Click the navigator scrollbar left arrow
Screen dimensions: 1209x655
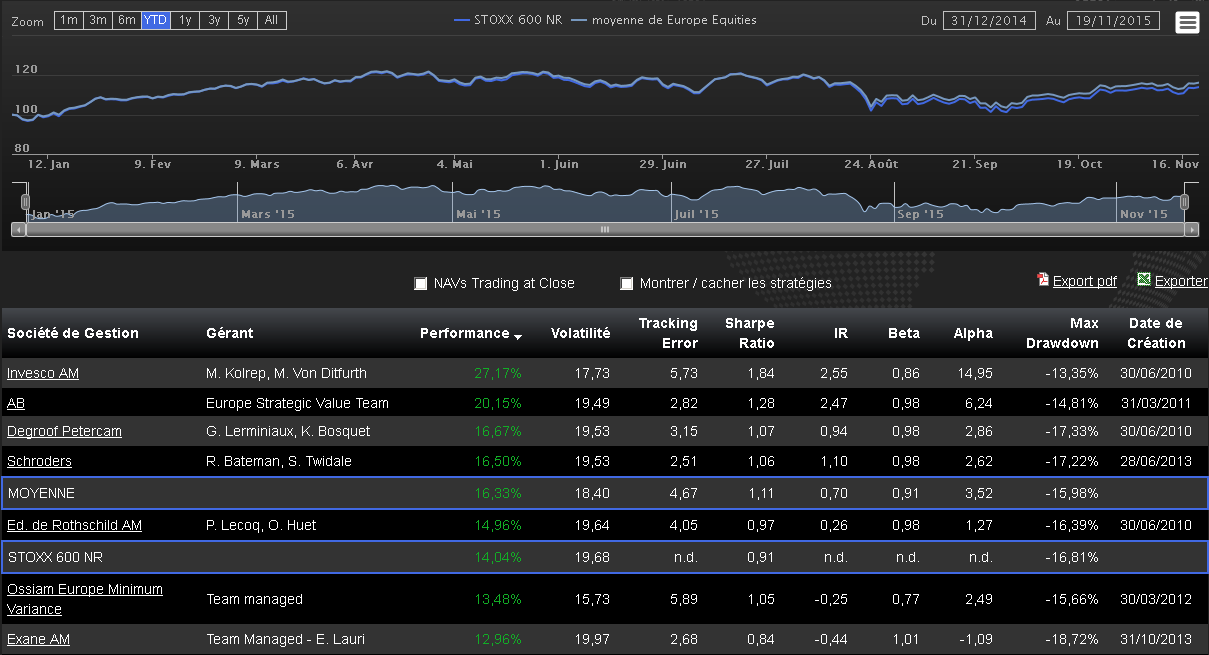pyautogui.click(x=18, y=229)
